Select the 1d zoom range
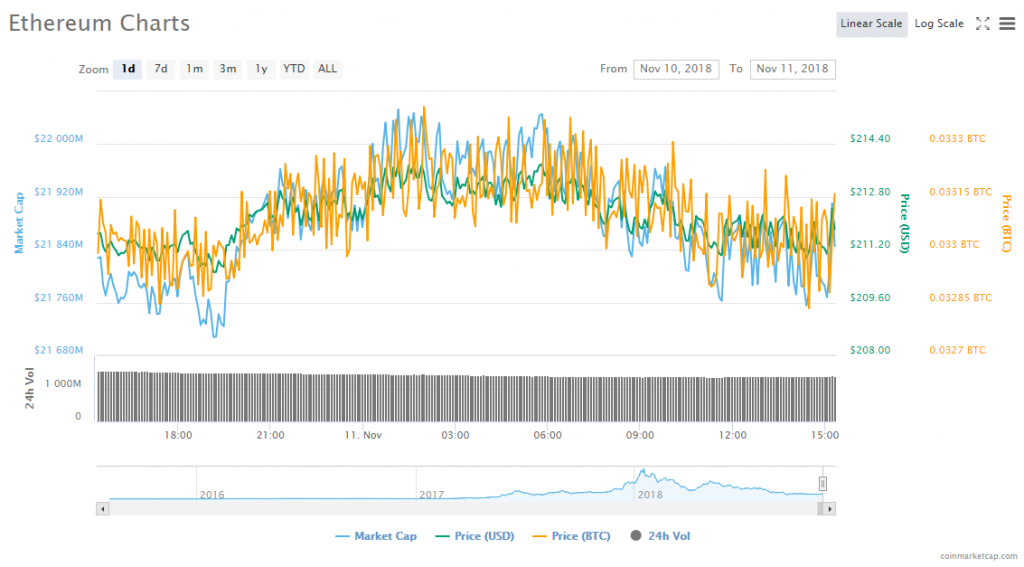Screen dimensions: 1024x567 point(127,69)
